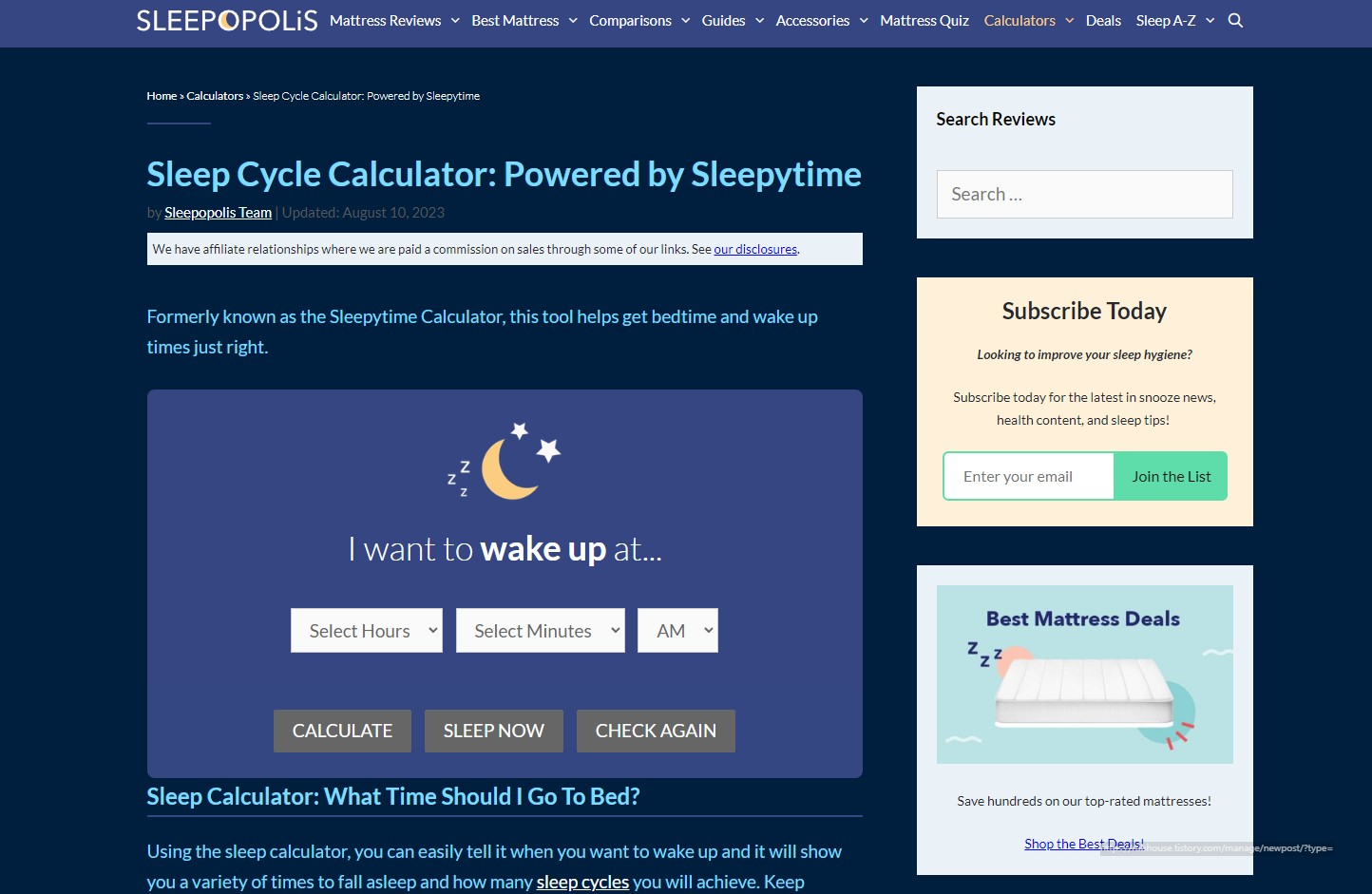Open Shop the Best Deals link
The height and width of the screenshot is (894, 1372).
point(1084,844)
